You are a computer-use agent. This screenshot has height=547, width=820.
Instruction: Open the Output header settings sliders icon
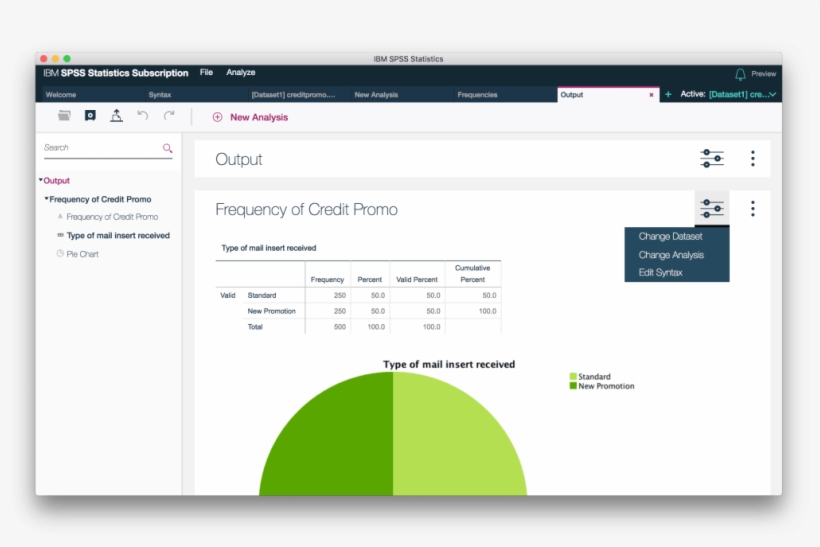[712, 158]
